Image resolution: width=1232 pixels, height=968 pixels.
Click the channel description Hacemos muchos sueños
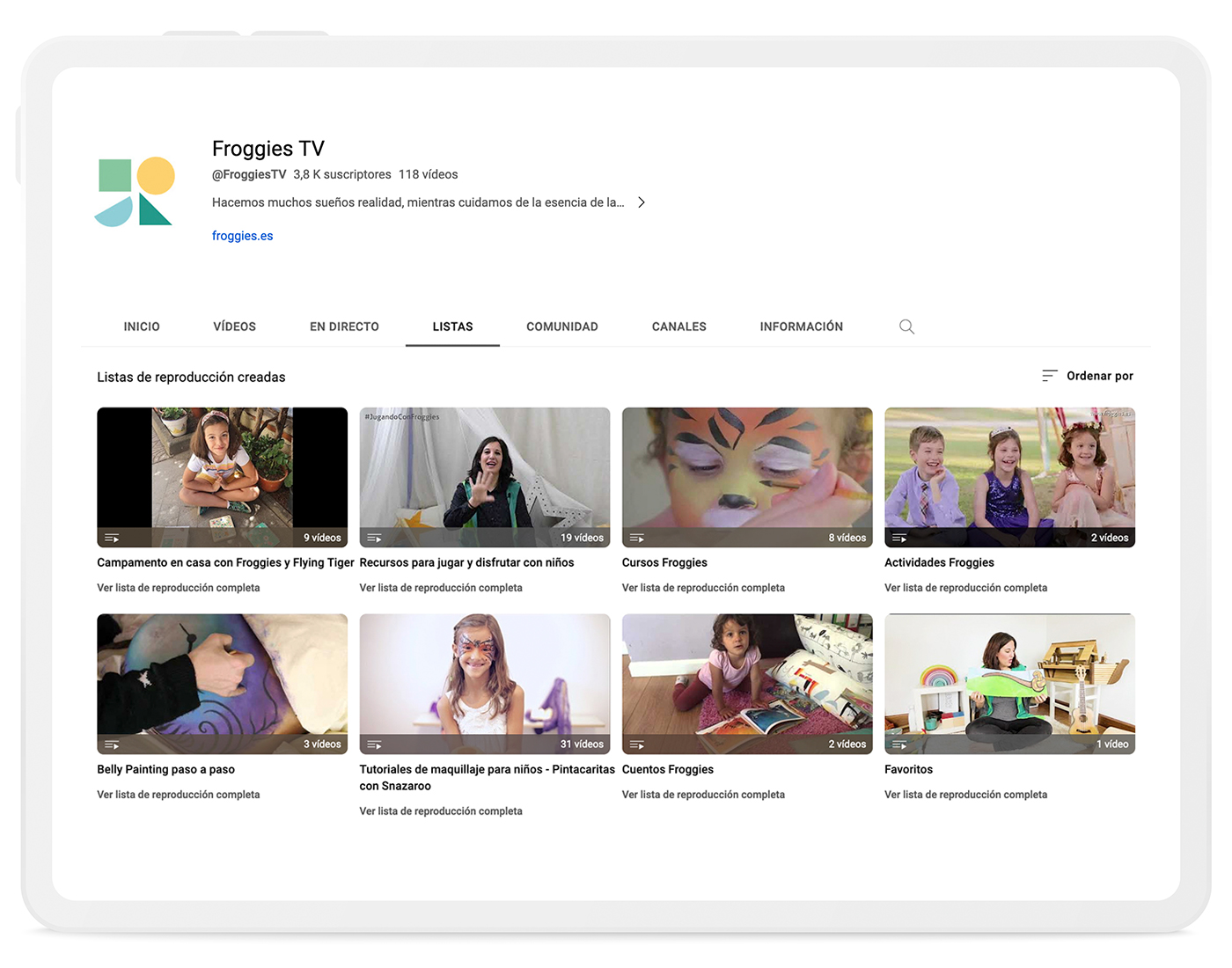418,202
